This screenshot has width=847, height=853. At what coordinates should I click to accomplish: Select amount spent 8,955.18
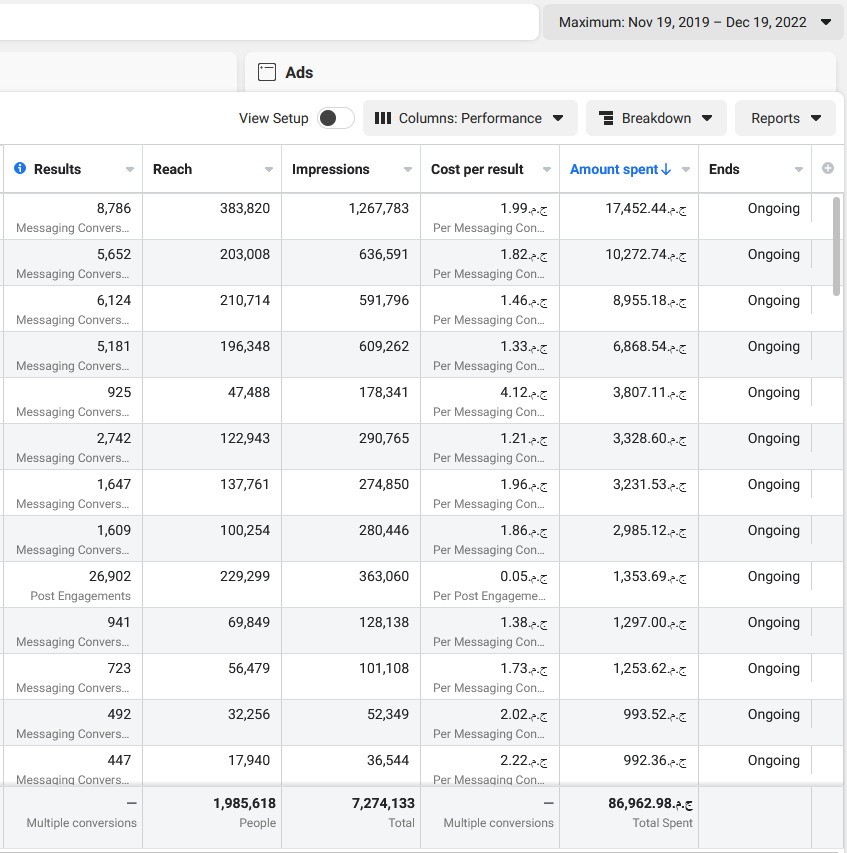(650, 300)
